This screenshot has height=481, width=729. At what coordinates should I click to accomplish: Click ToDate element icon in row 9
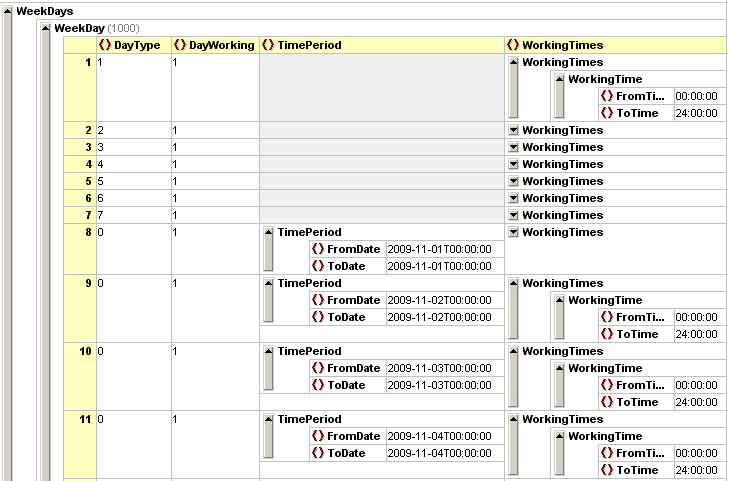pos(318,317)
